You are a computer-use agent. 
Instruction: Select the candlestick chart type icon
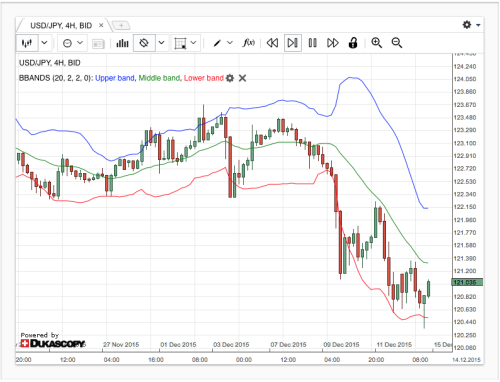[27, 43]
